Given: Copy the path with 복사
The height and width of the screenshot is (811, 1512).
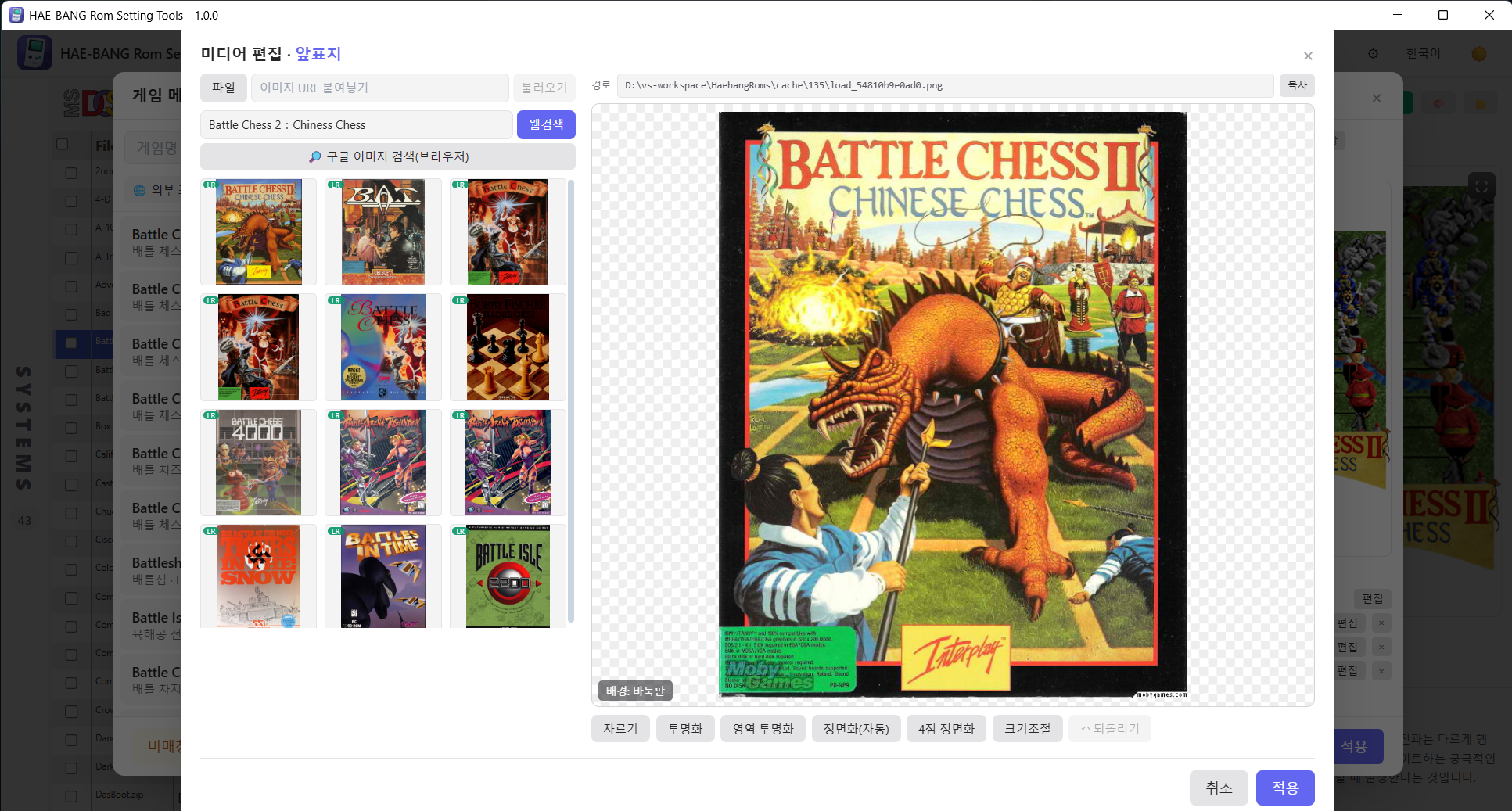Looking at the screenshot, I should 1297,85.
